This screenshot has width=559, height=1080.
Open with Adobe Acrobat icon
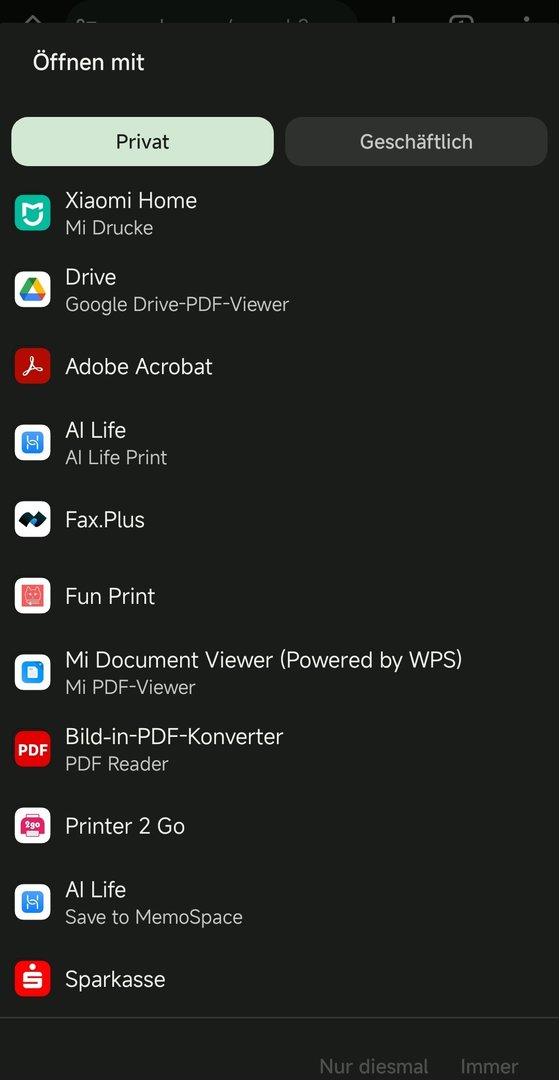tap(32, 366)
